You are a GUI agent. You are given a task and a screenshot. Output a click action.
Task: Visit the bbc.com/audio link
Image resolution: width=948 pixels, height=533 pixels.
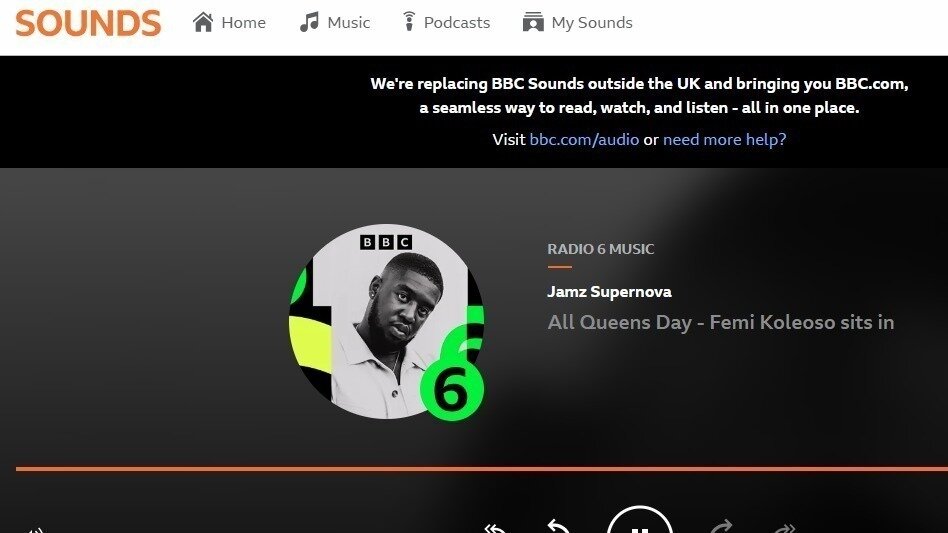[584, 140]
